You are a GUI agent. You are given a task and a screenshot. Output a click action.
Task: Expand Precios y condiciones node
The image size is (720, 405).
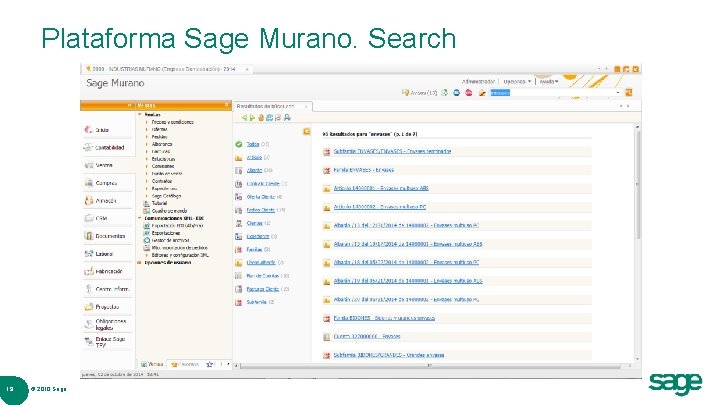(146, 122)
